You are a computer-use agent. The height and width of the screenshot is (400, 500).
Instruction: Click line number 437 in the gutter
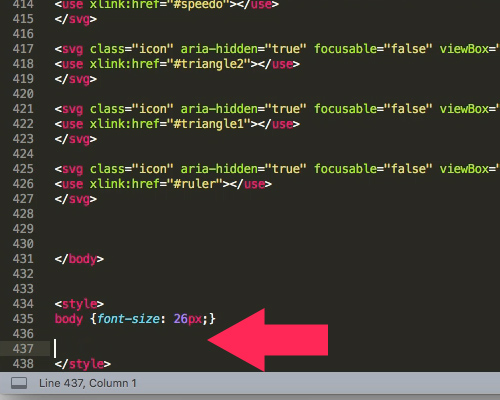pyautogui.click(x=23, y=349)
